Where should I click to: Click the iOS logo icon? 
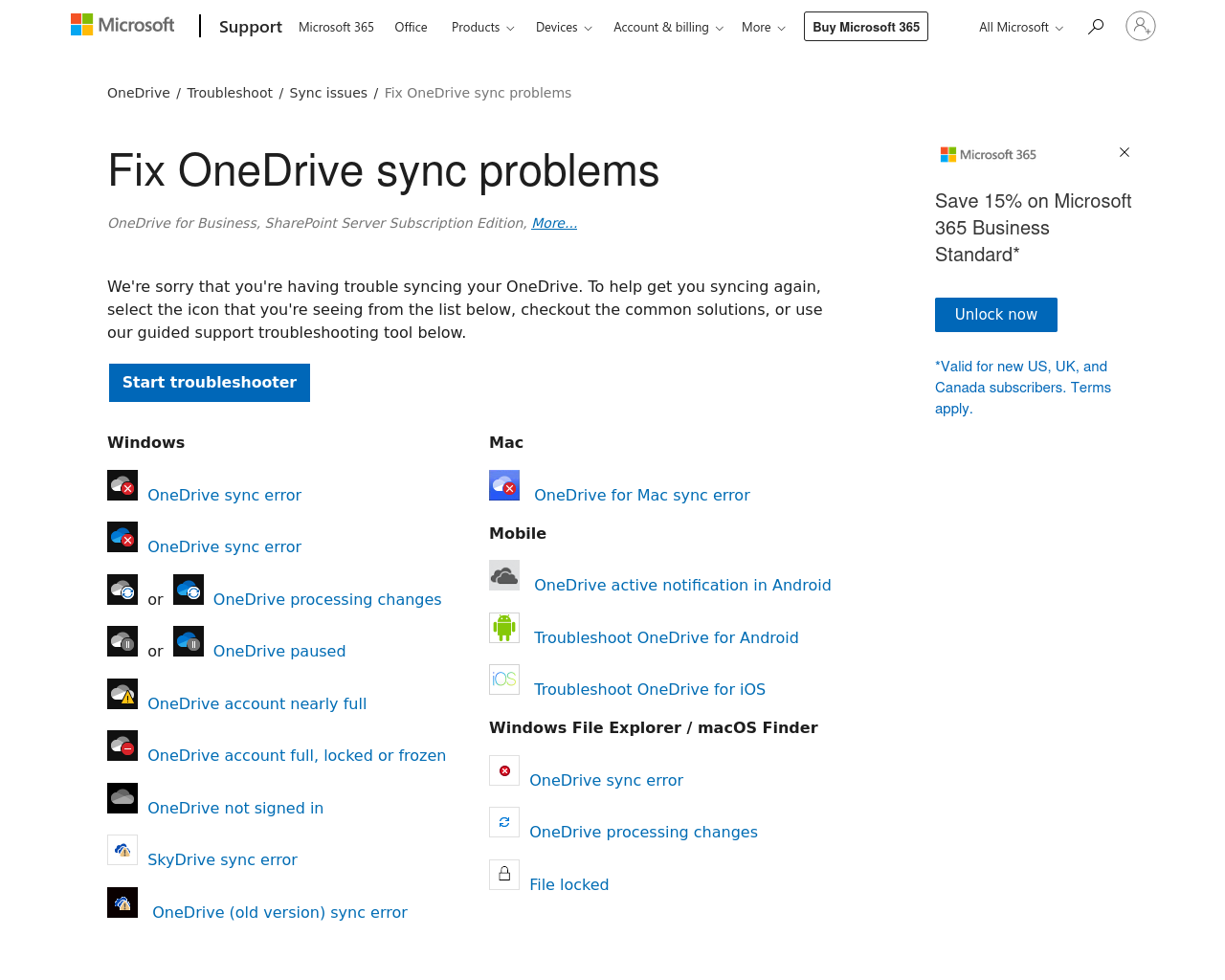(x=504, y=679)
